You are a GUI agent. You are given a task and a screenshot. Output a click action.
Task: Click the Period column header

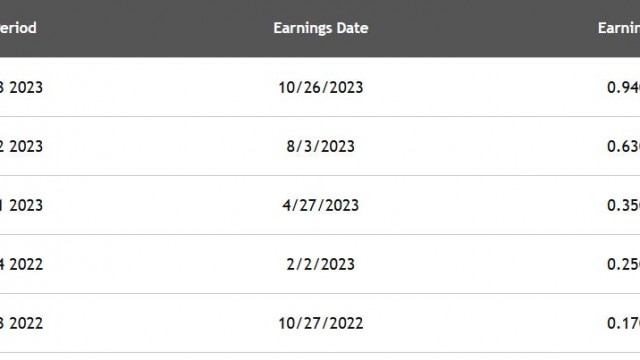tap(18, 28)
